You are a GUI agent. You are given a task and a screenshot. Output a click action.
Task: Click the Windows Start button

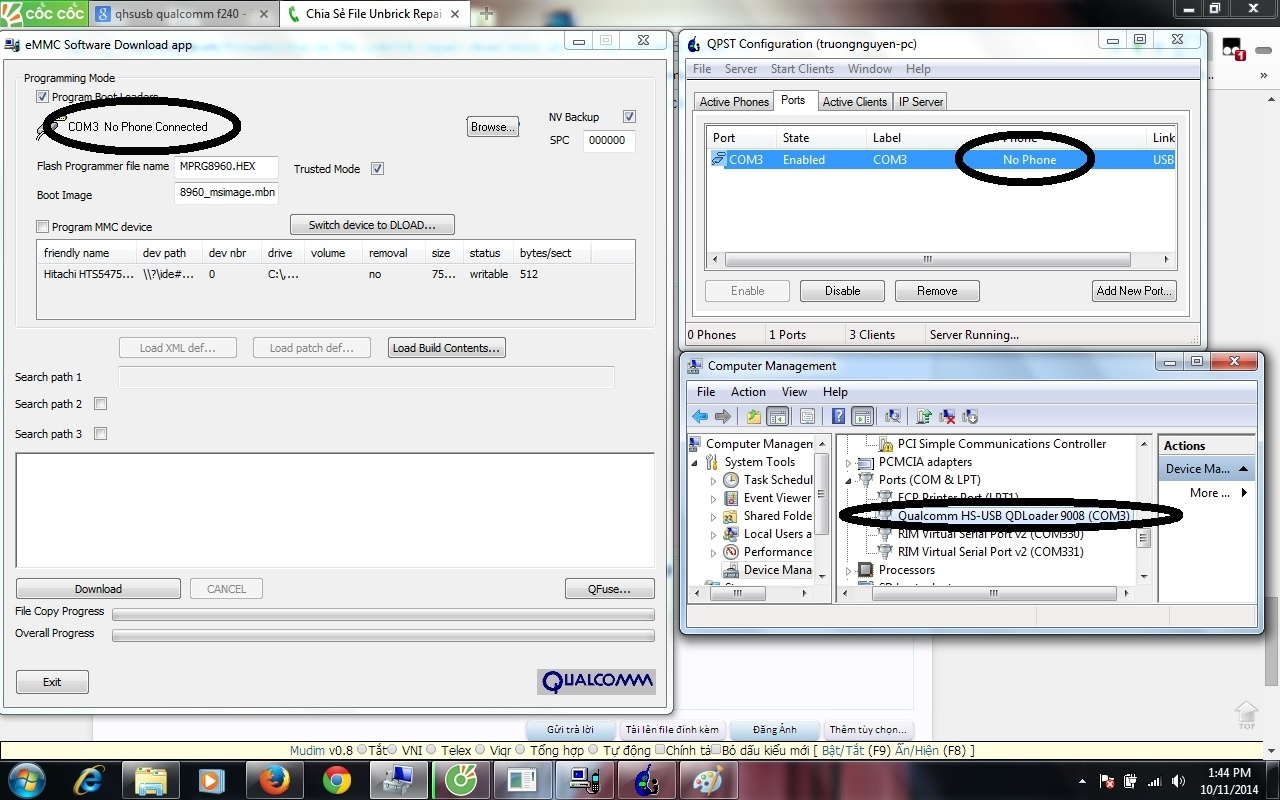[x=27, y=779]
